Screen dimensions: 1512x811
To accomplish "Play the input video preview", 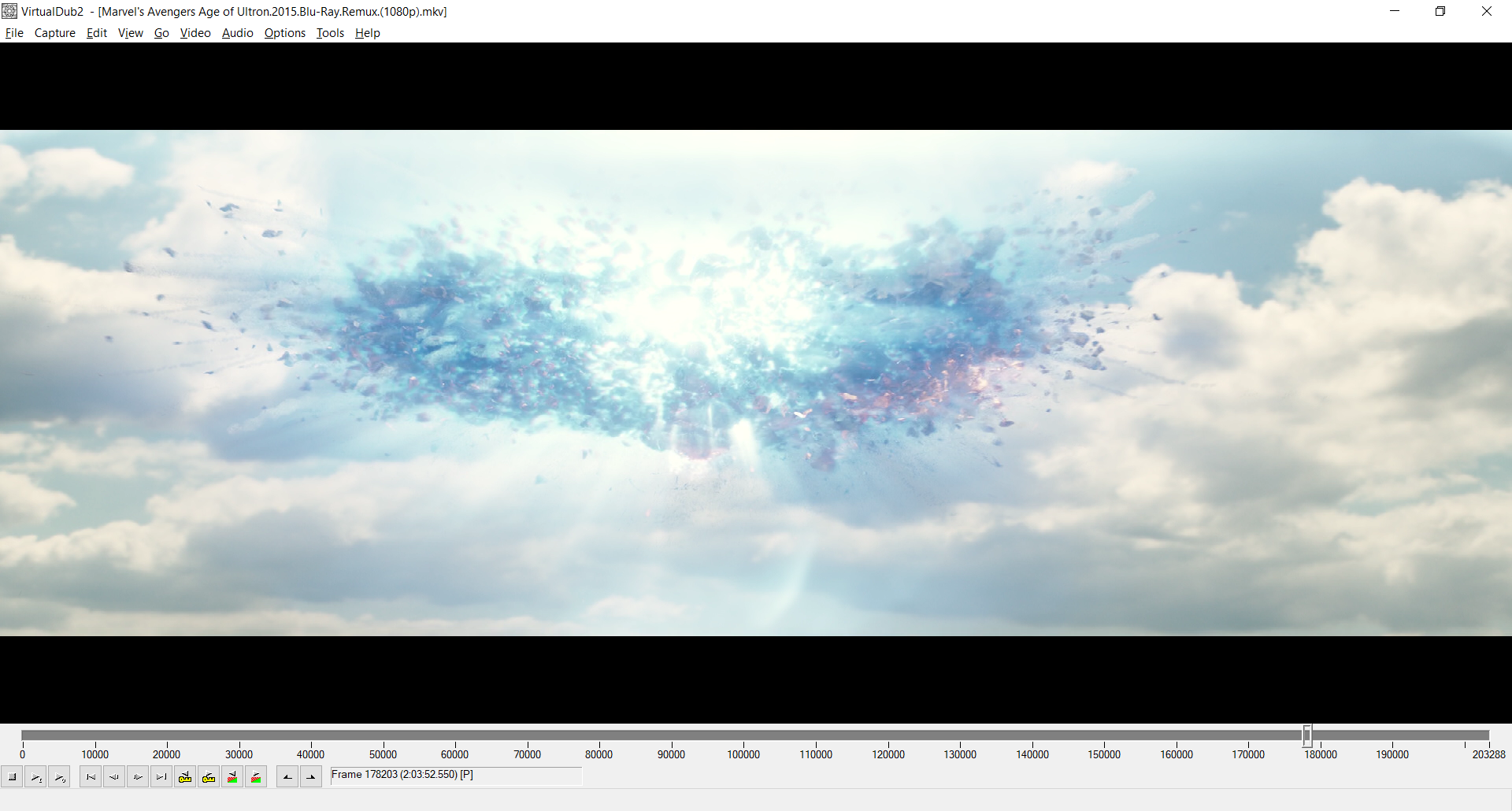I will point(35,777).
